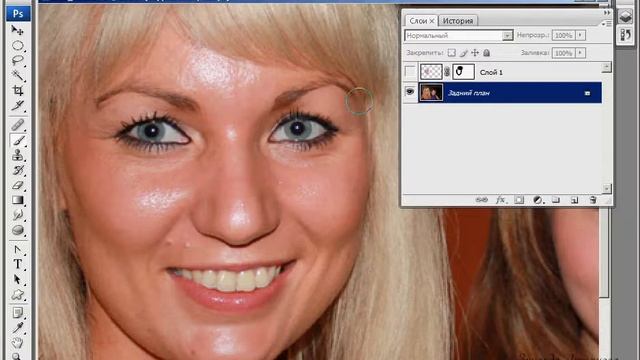Toggle lock position
This screenshot has height=360, width=640.
click(x=475, y=53)
